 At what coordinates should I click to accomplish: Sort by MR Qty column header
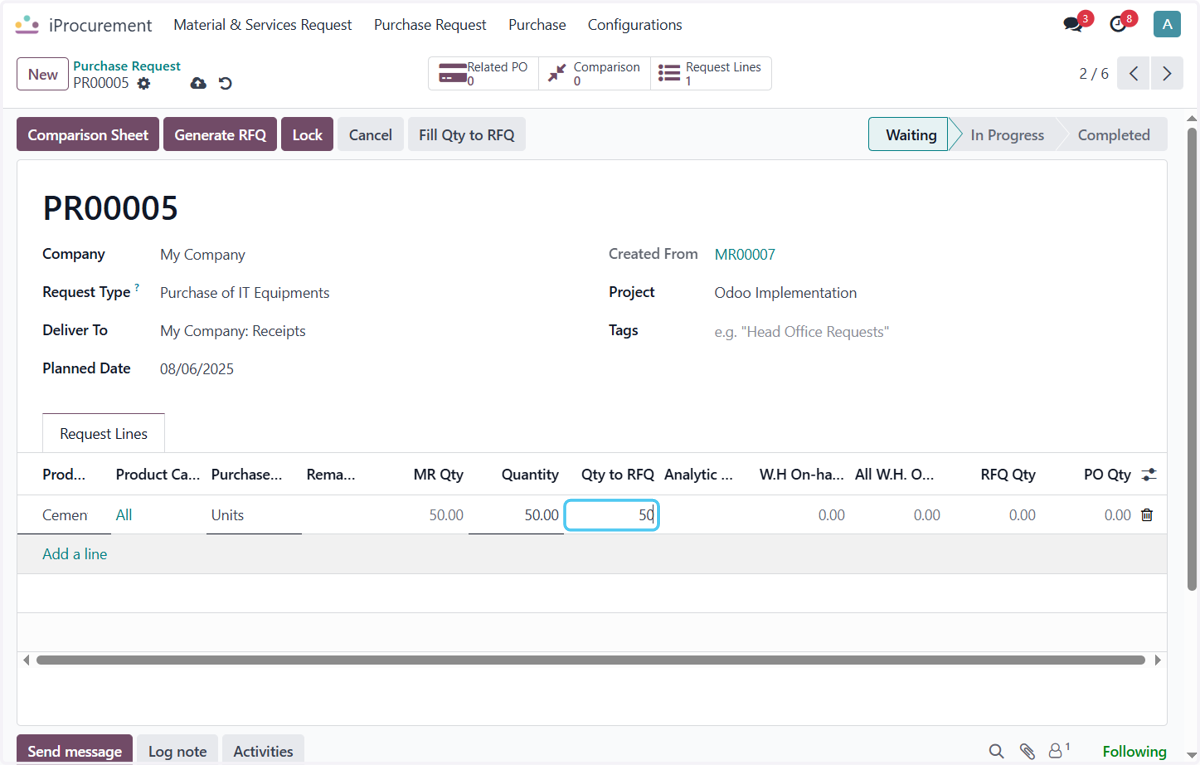click(438, 475)
